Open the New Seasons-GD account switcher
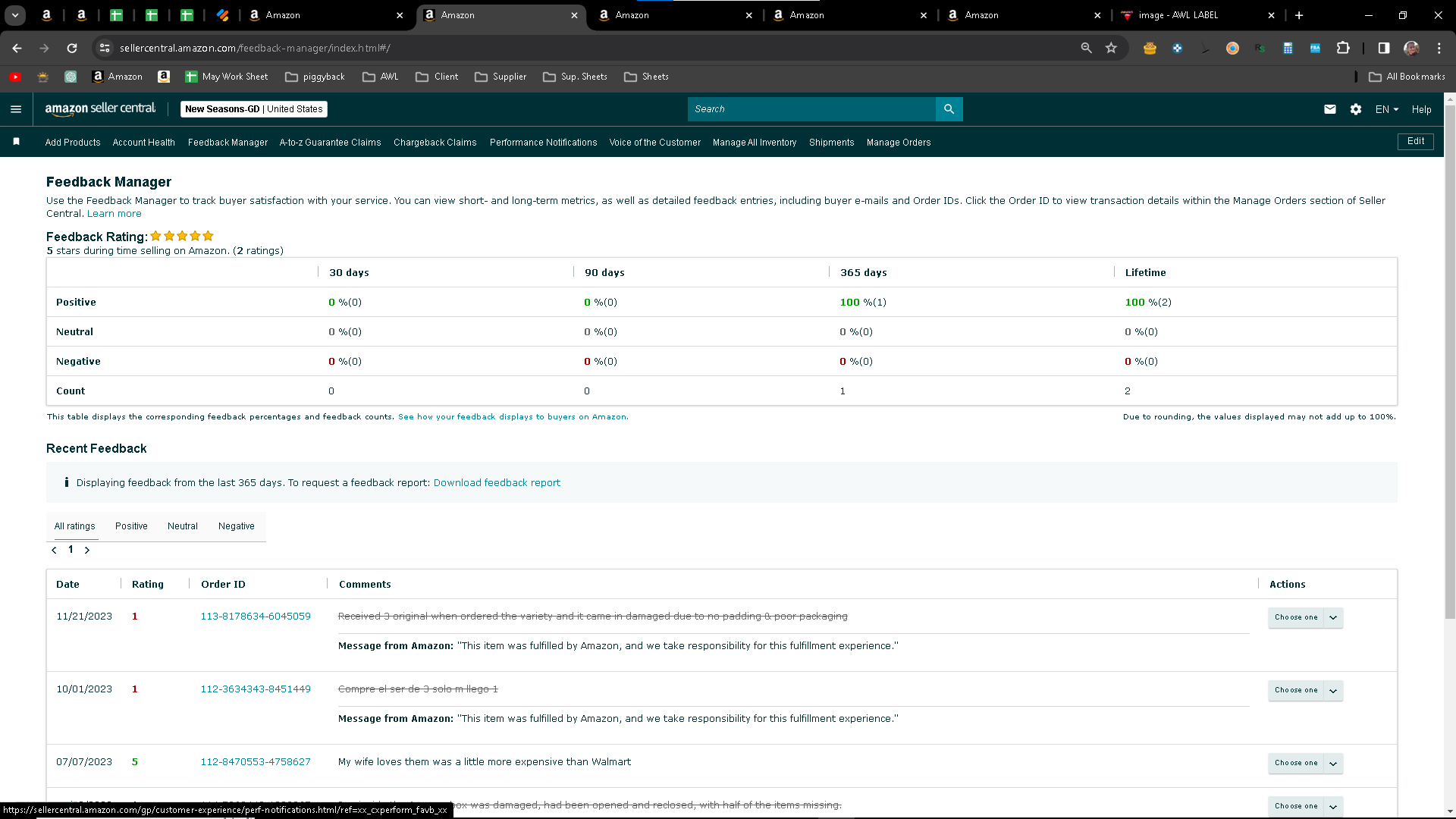 (x=254, y=109)
